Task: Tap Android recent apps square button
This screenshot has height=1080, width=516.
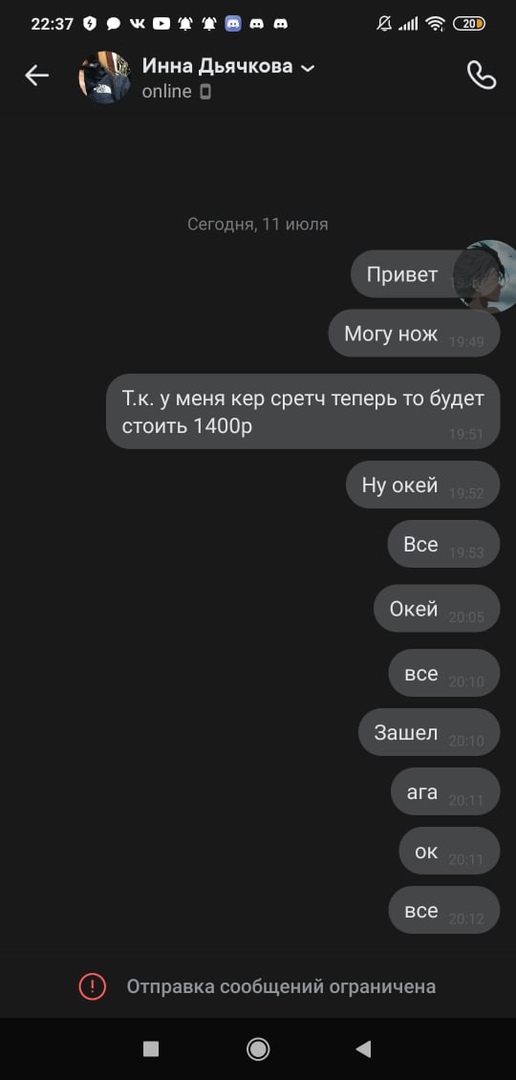Action: [x=151, y=1048]
